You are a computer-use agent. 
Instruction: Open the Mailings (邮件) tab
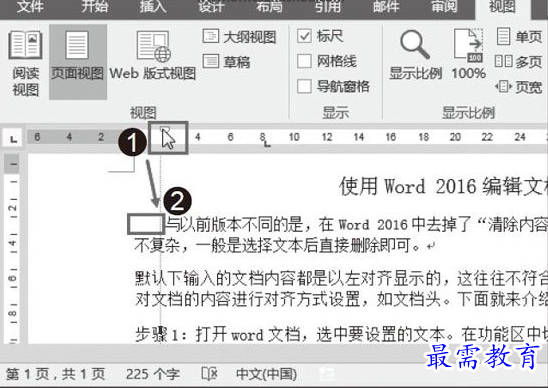(x=386, y=6)
